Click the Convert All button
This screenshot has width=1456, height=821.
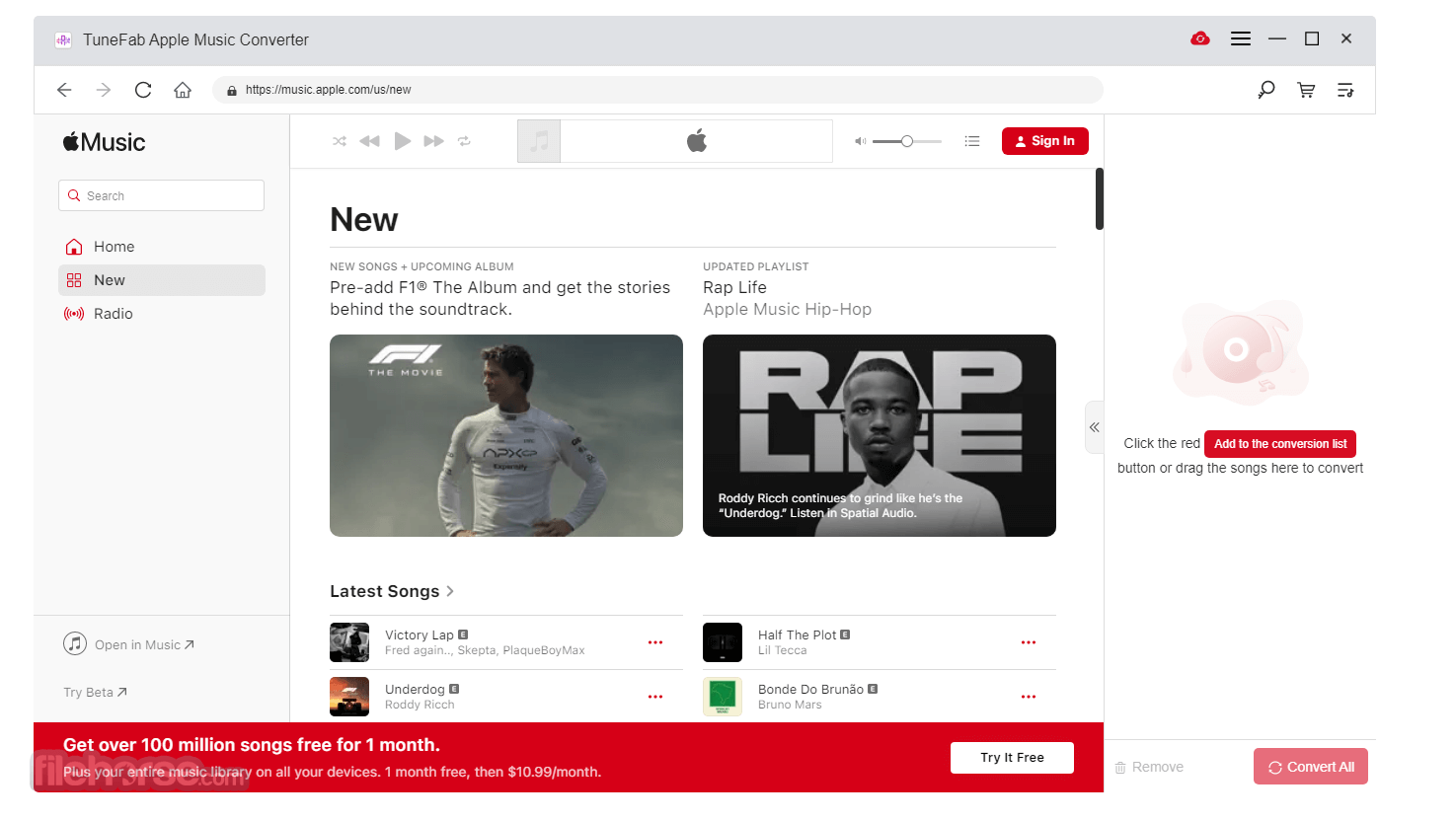[x=1311, y=767]
